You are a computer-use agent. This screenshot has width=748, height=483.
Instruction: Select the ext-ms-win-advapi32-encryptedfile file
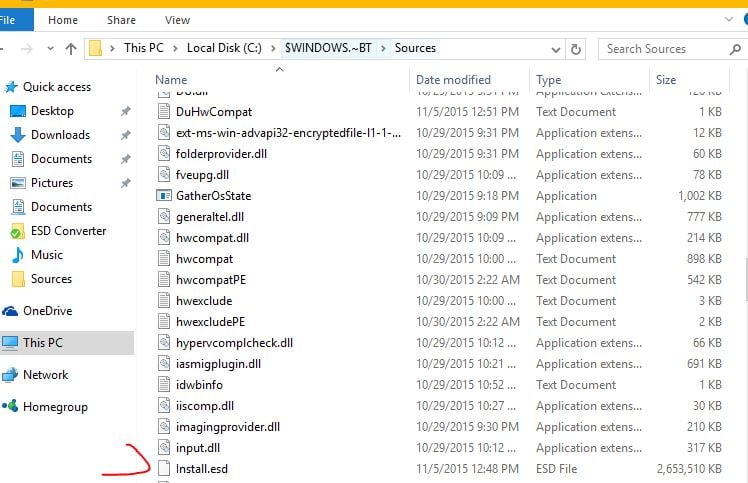[288, 133]
